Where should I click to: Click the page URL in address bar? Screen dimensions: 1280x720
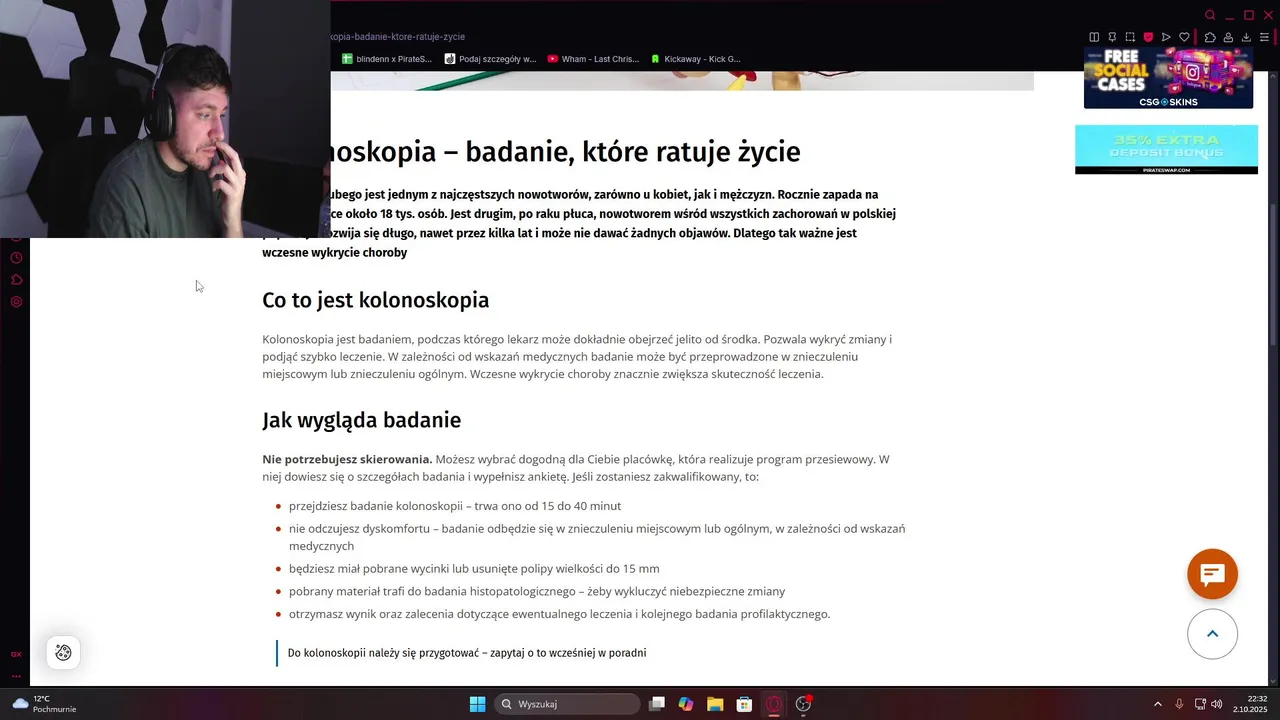tap(398, 37)
